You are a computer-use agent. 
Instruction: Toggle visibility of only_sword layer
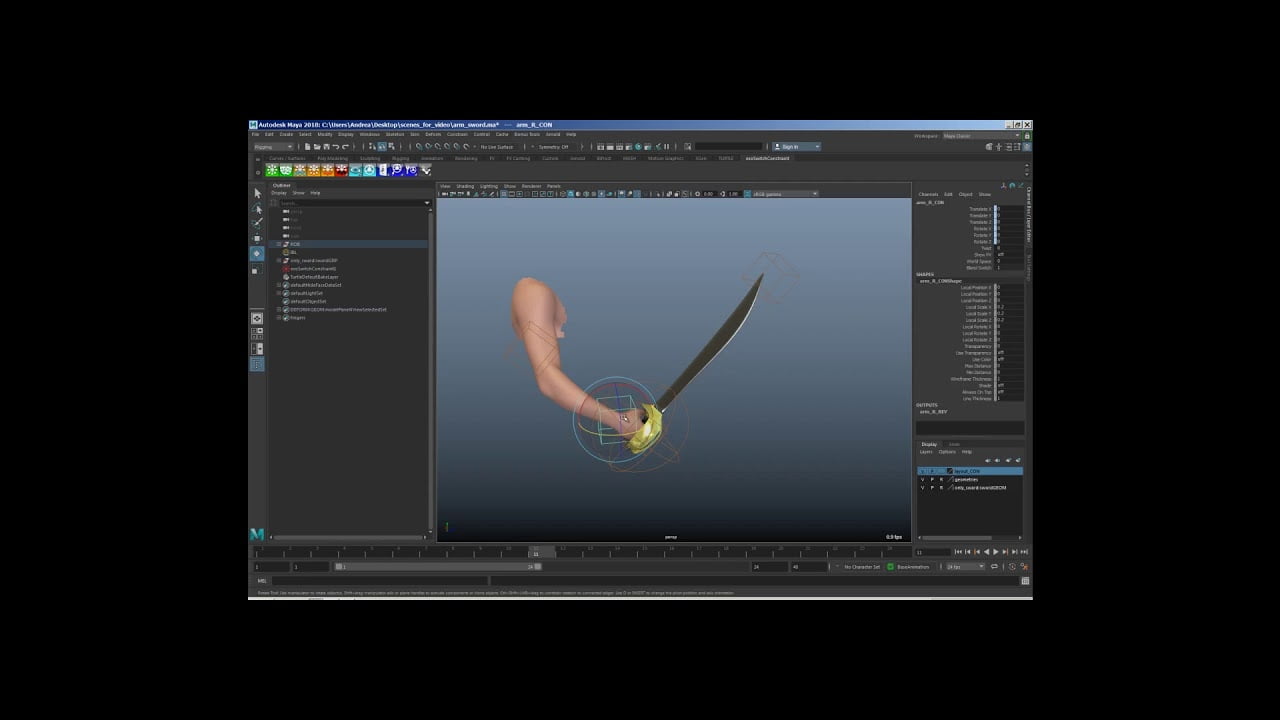922,488
